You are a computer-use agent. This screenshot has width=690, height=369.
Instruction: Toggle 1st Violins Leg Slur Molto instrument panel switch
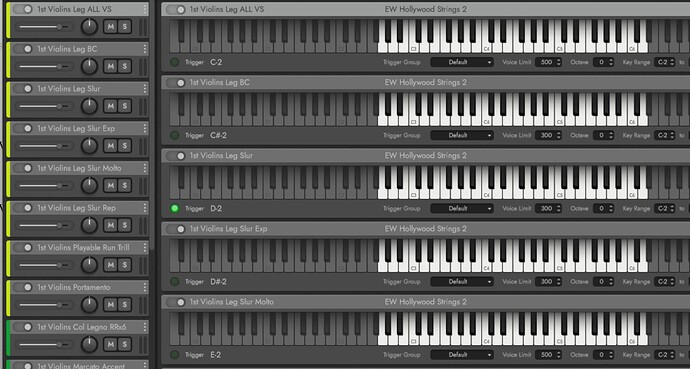pos(176,302)
